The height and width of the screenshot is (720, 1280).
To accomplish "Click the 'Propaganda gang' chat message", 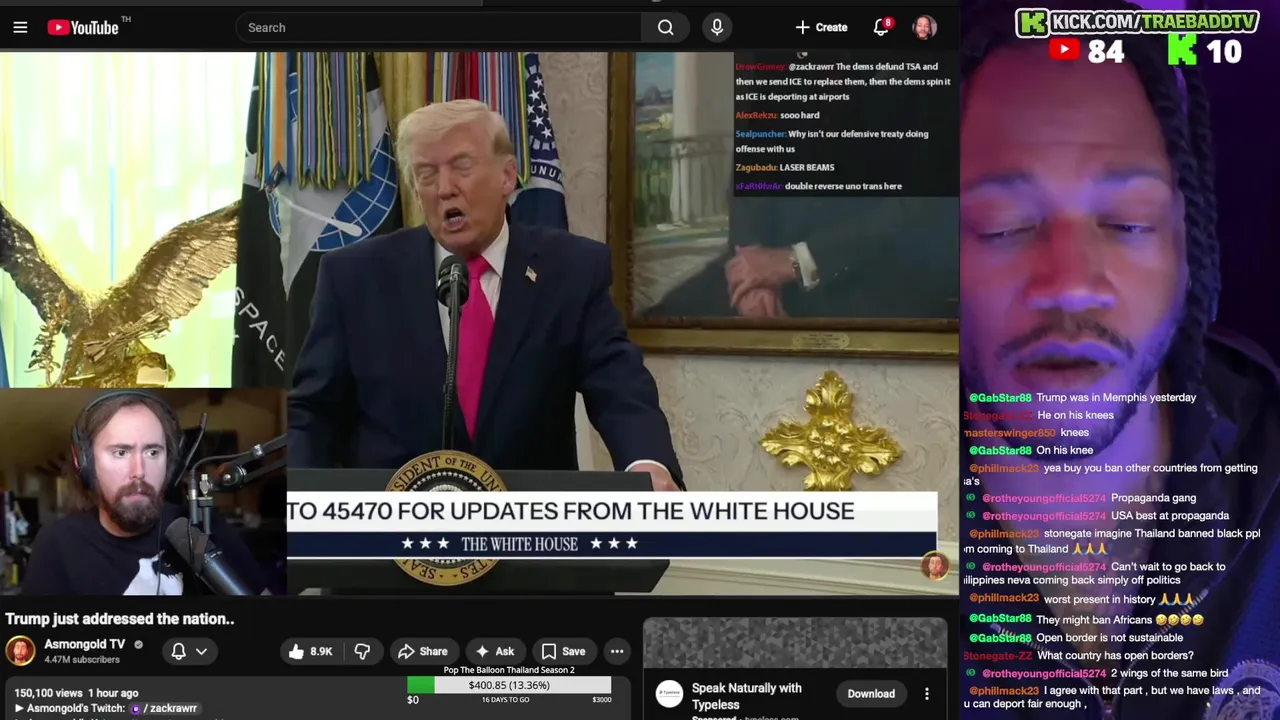I will click(1153, 498).
